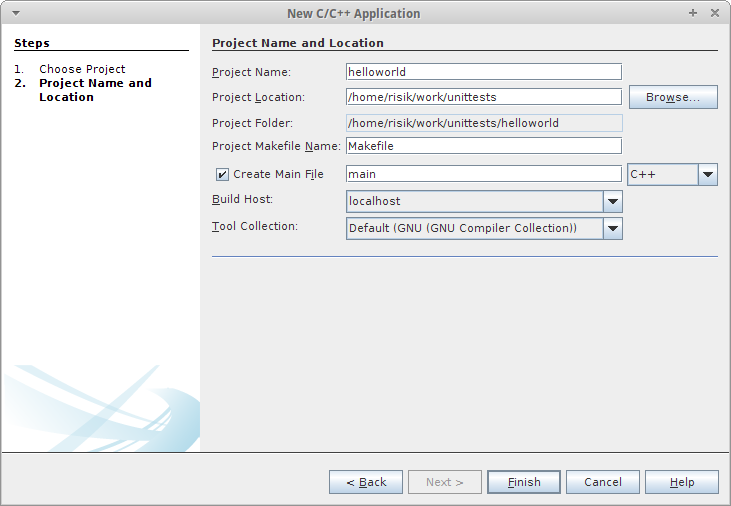
Task: Cancel the new project wizard
Action: pyautogui.click(x=603, y=482)
